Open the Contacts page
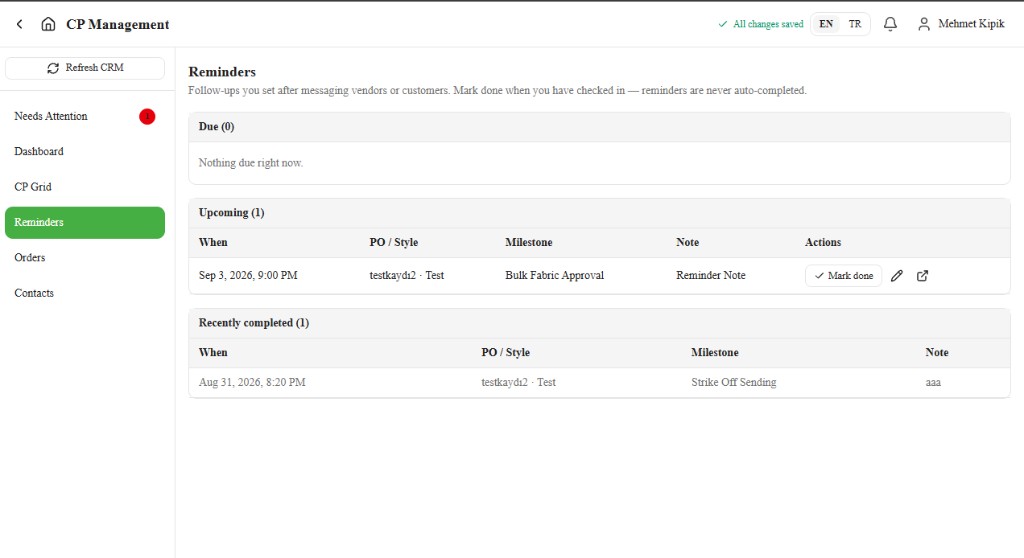Image resolution: width=1024 pixels, height=558 pixels. tap(85, 293)
